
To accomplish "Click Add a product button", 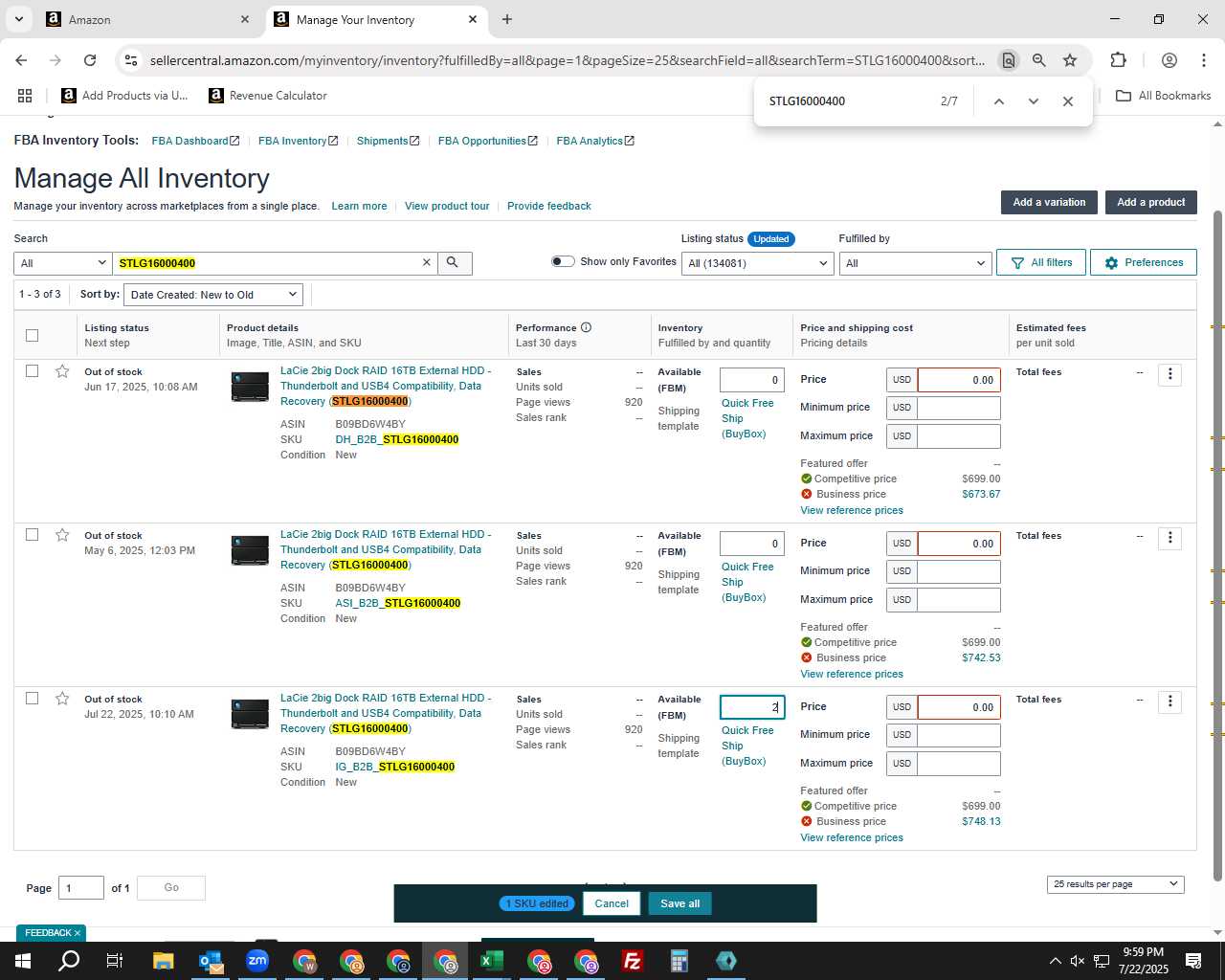I will pos(1150,202).
